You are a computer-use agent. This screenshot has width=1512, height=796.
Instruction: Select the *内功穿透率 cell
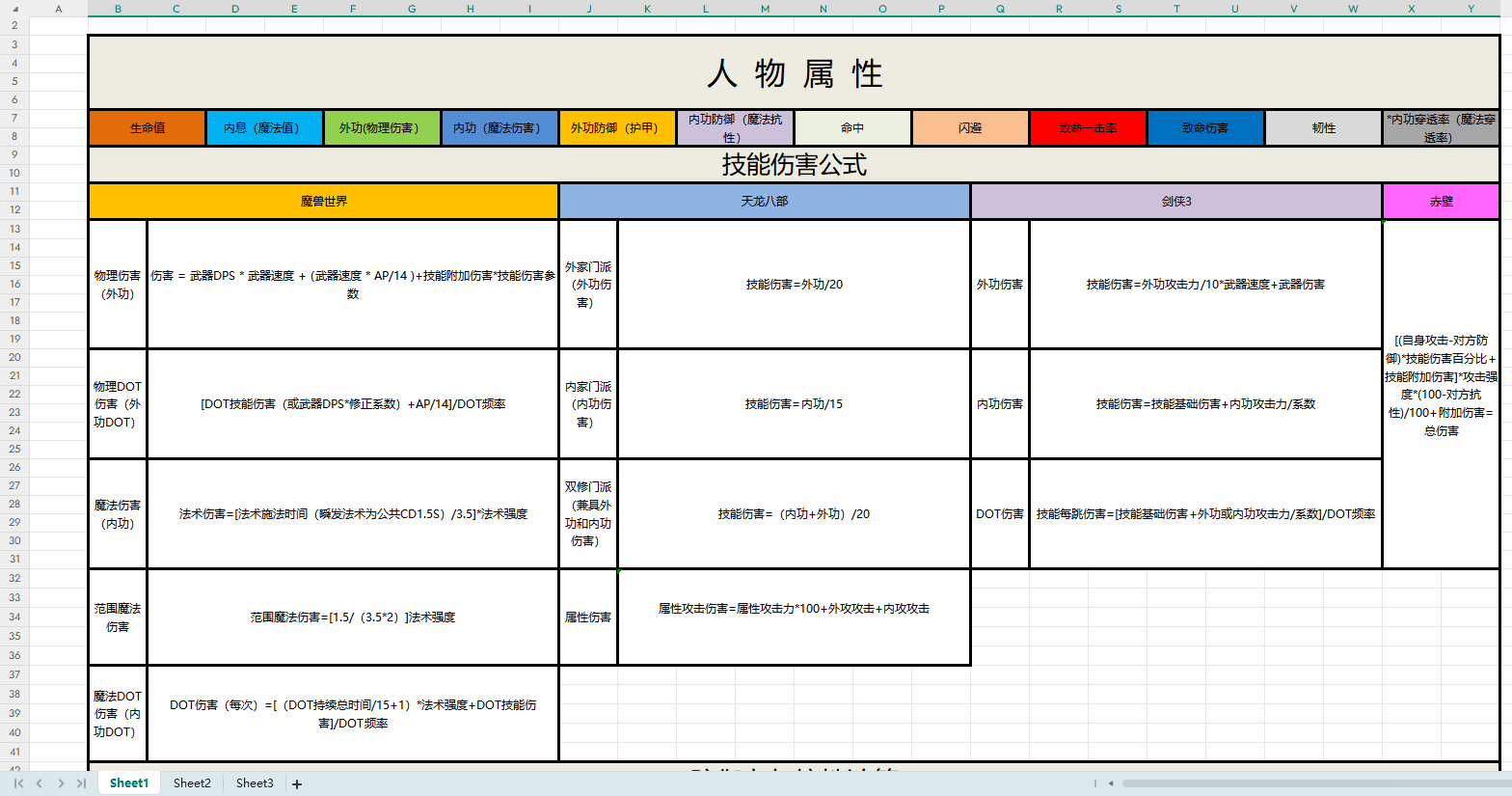click(x=1441, y=127)
